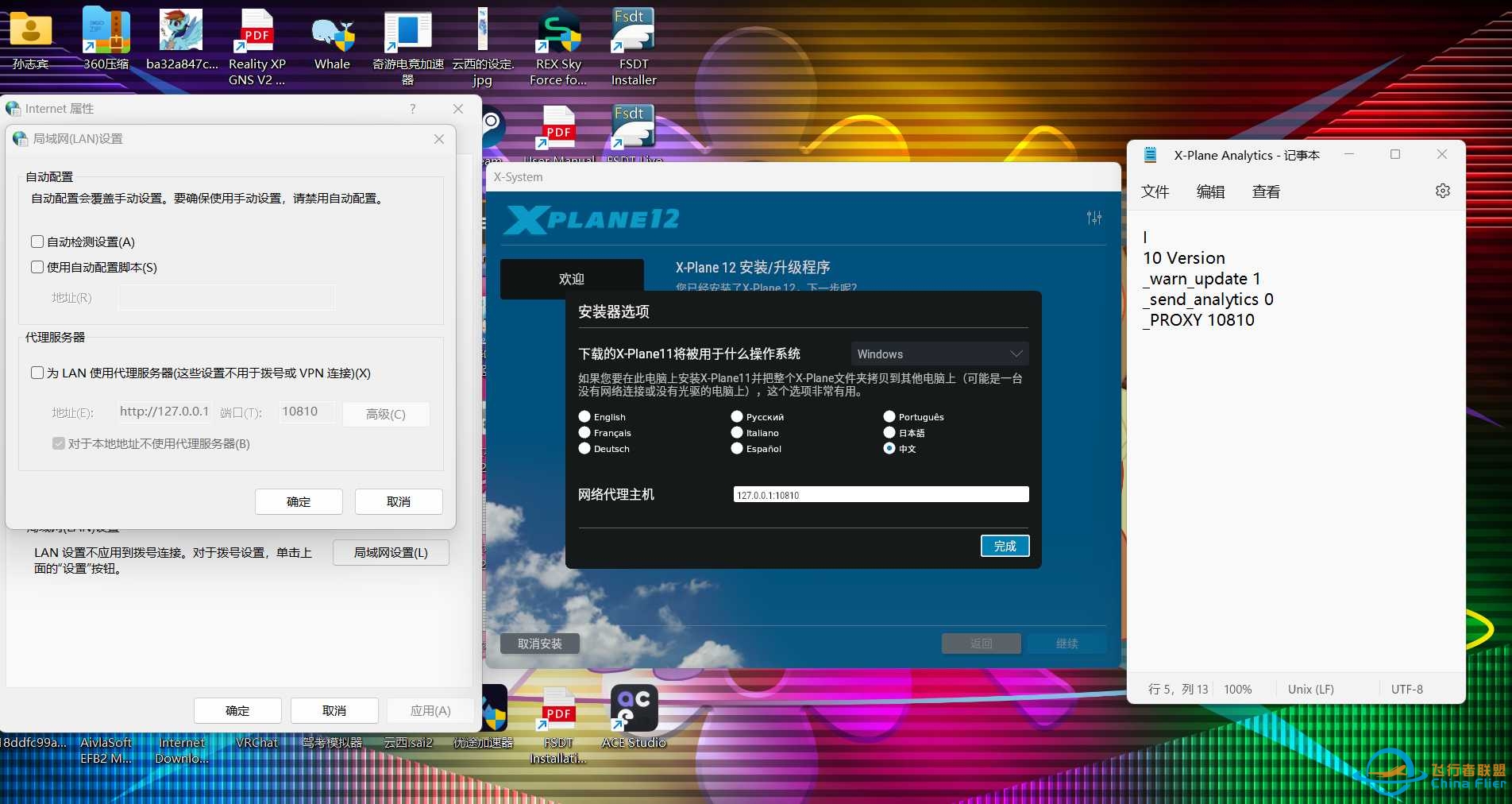
Task: Click UTF-8 encoding in Notepad status bar
Action: point(1406,689)
